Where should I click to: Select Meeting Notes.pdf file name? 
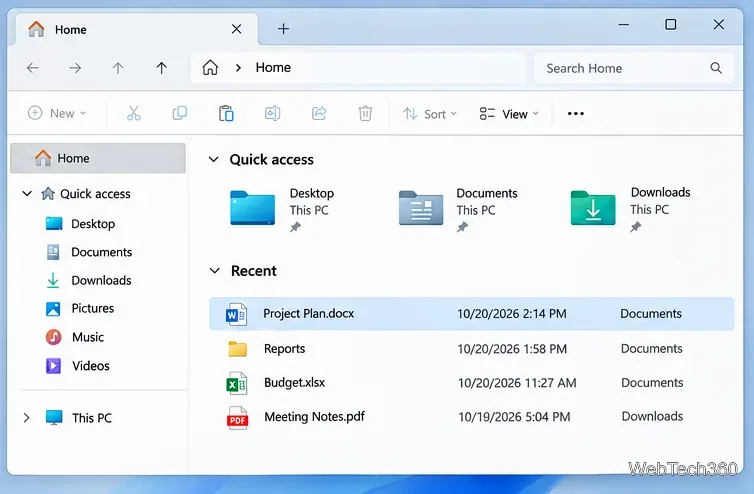314,417
